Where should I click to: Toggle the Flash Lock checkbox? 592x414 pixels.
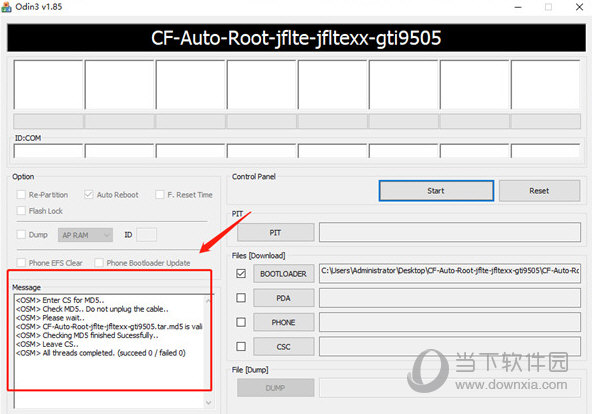pyautogui.click(x=21, y=211)
